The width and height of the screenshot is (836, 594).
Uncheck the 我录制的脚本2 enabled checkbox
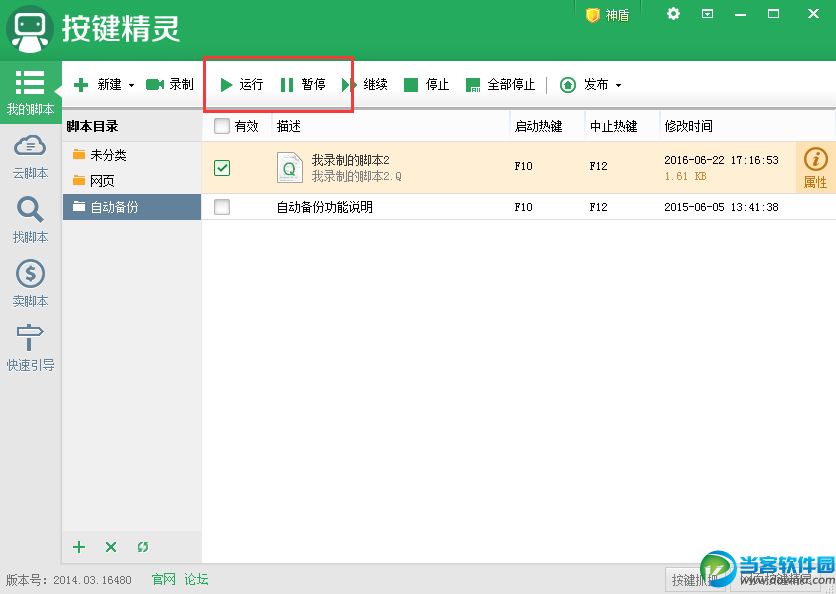point(222,168)
